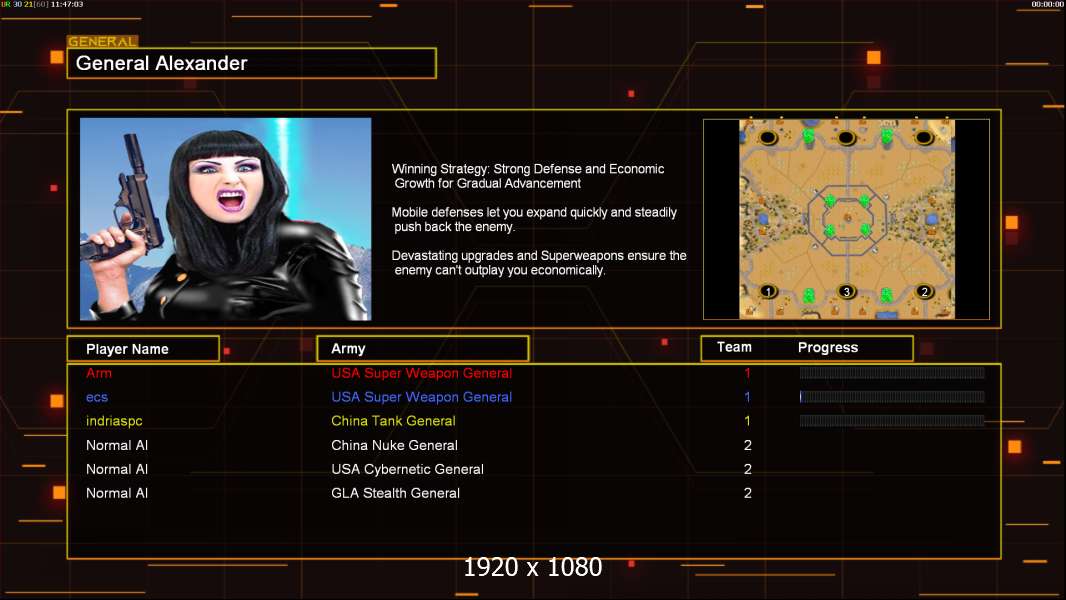Click ecs's loading progress bar
The width and height of the screenshot is (1066, 600).
[x=892, y=397]
